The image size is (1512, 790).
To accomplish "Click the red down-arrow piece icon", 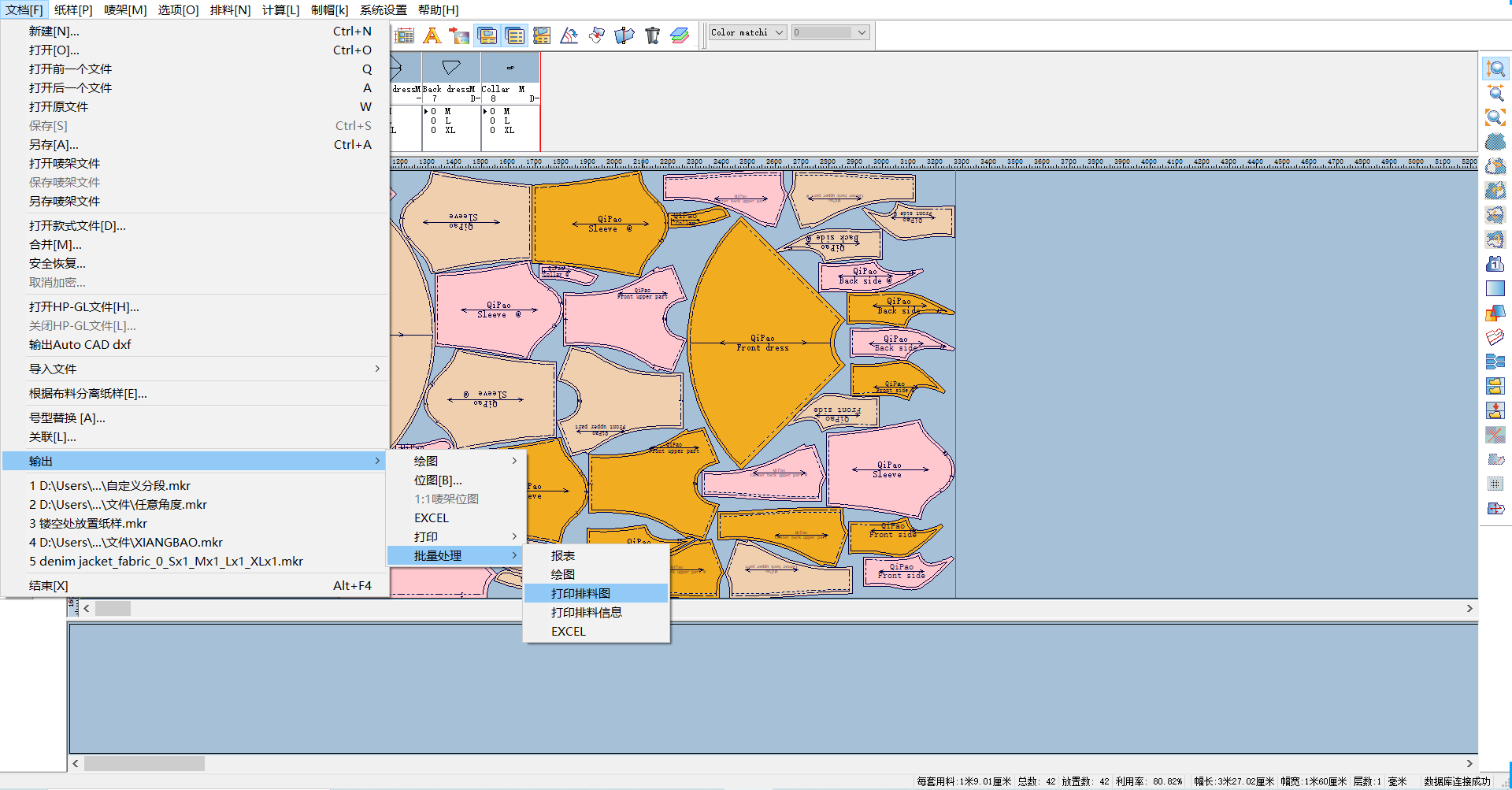I will point(1495,410).
